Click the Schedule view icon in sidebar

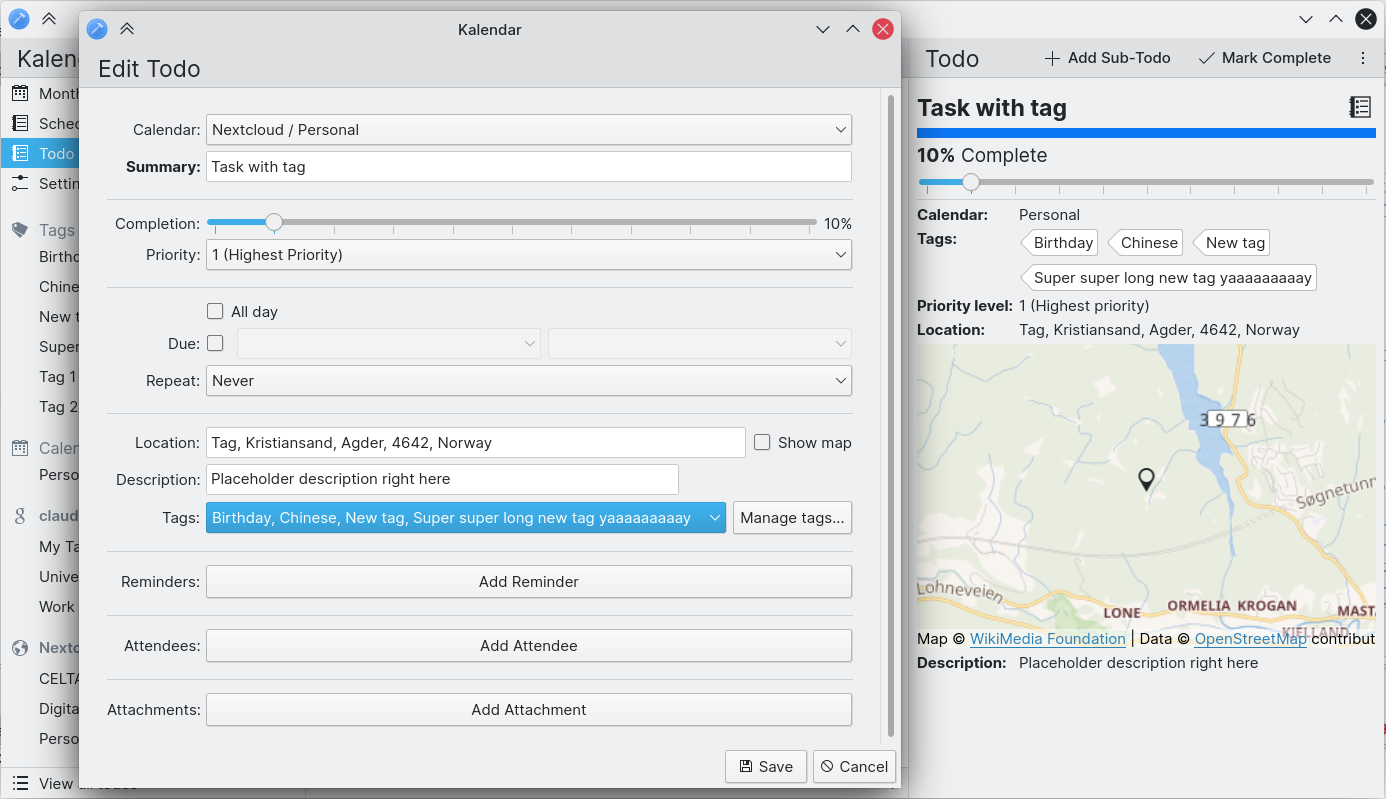pos(20,123)
